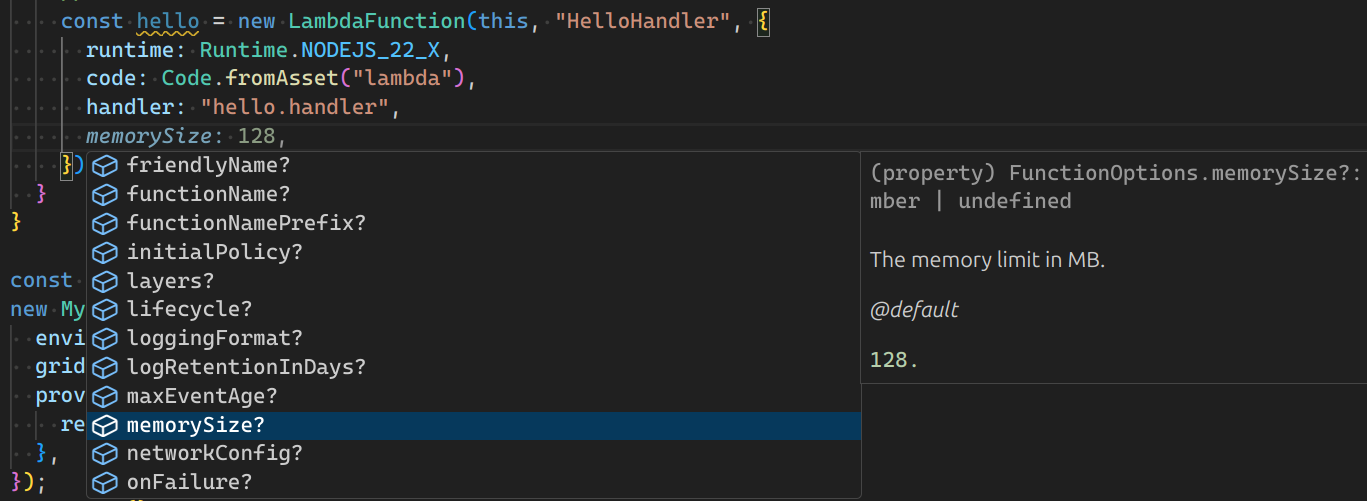Click the functionName? property icon

[105, 194]
